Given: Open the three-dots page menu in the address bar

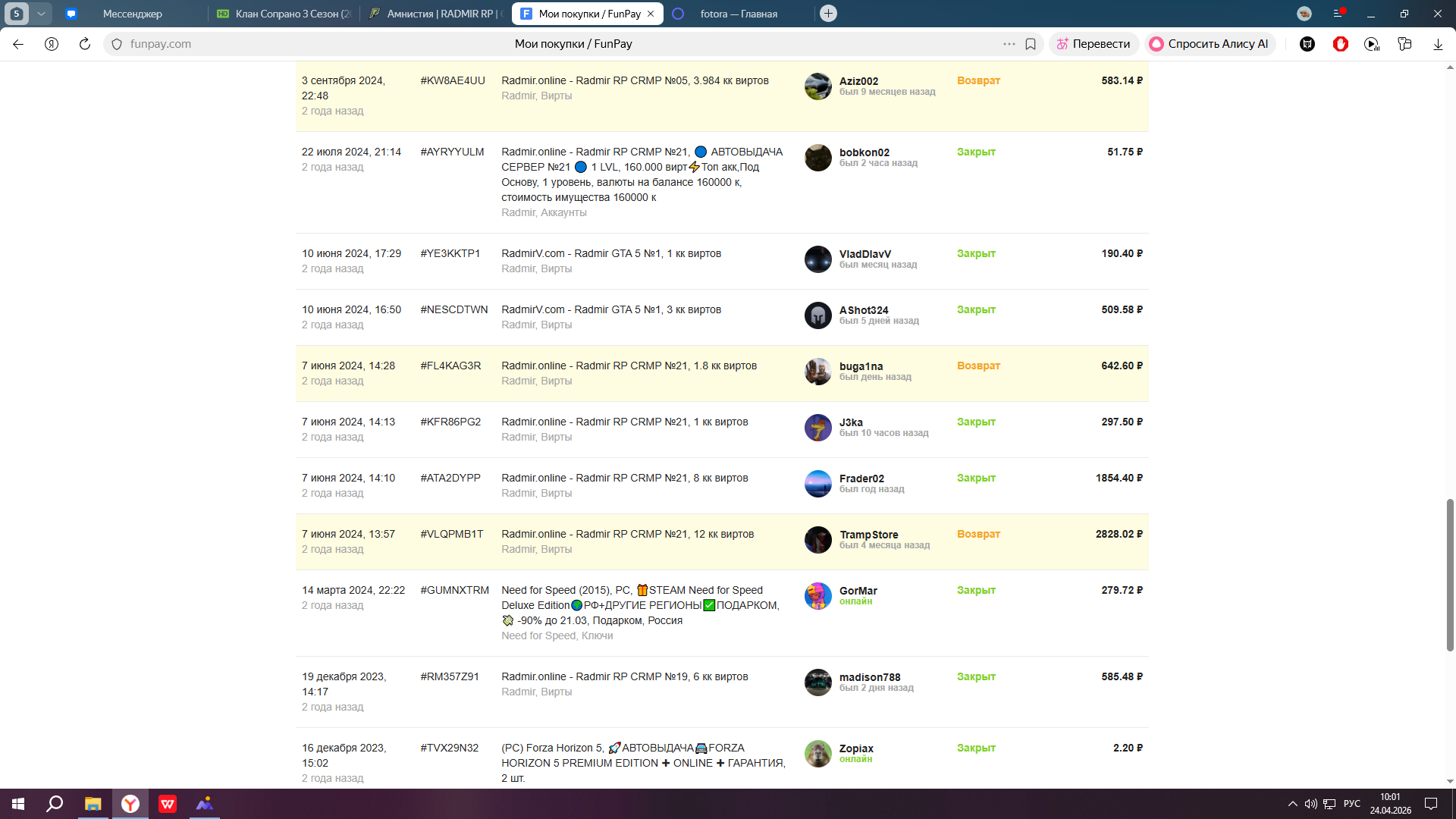Looking at the screenshot, I should point(1009,44).
